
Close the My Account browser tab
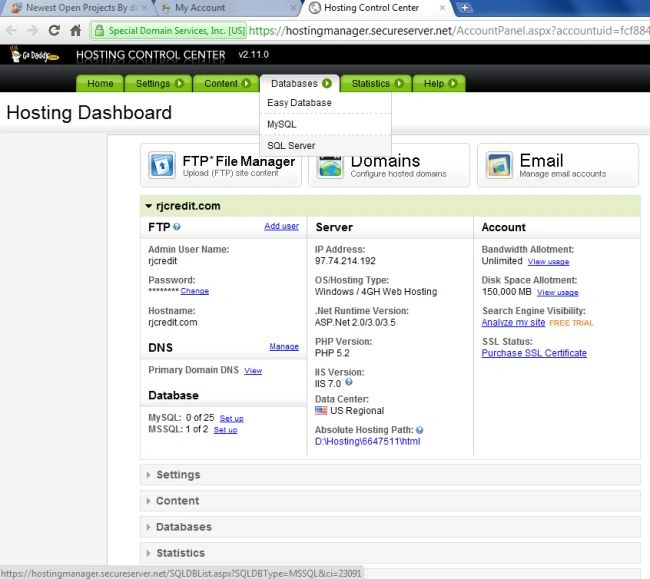(293, 7)
